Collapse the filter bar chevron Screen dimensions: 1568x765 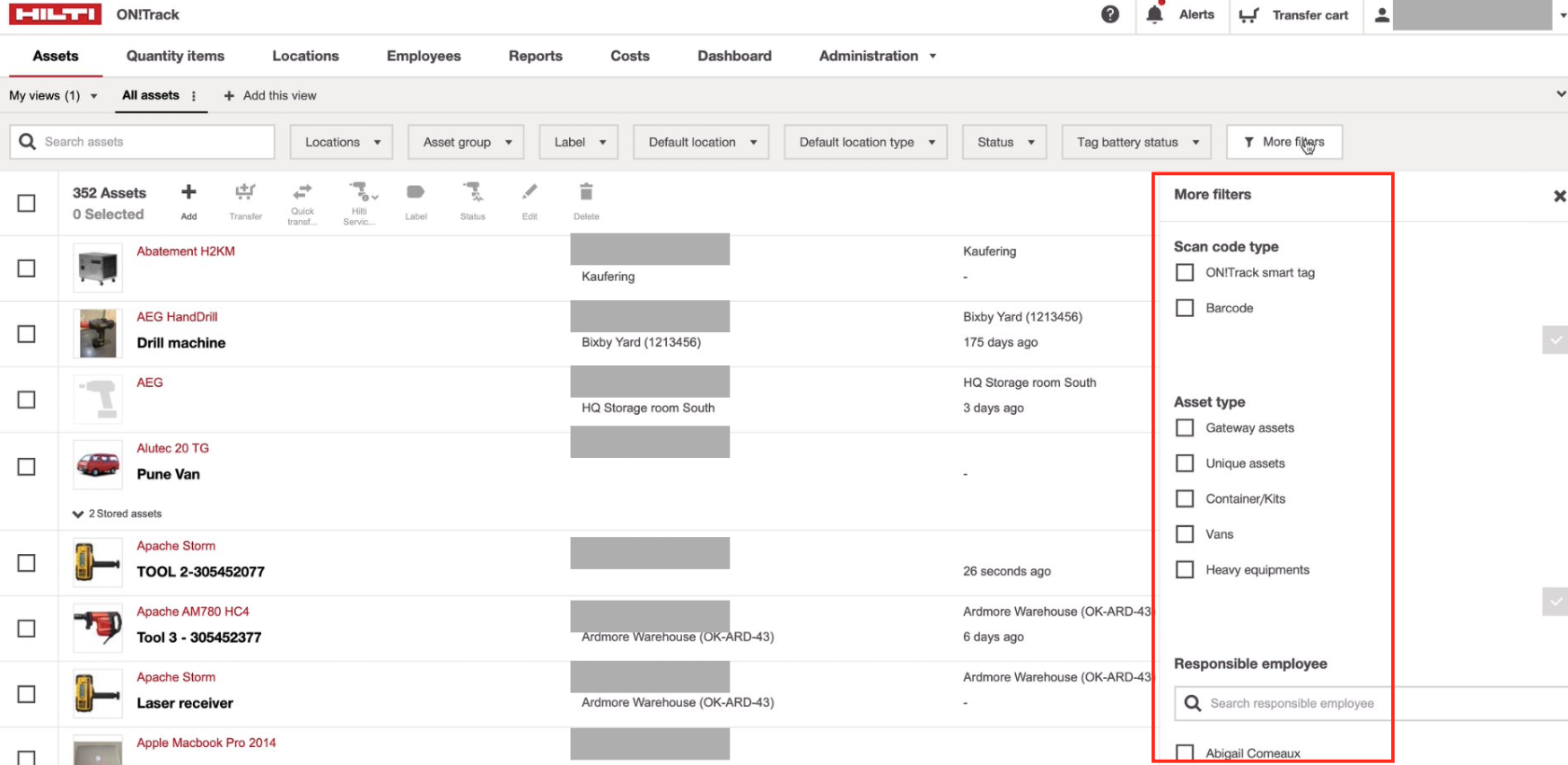[1561, 94]
